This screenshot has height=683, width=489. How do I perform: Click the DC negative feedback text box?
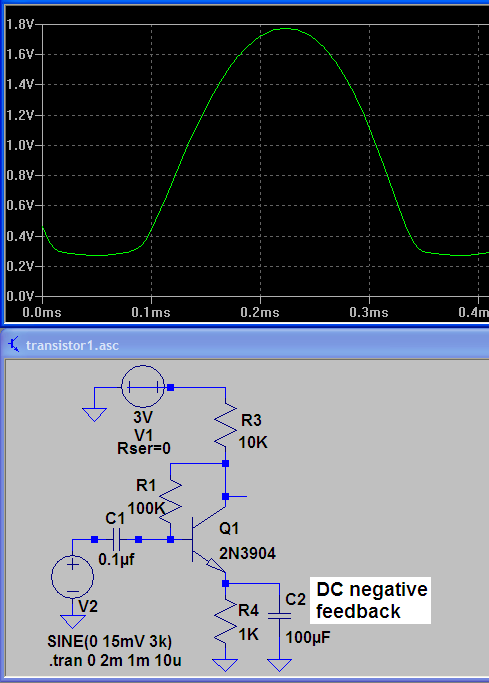point(371,600)
